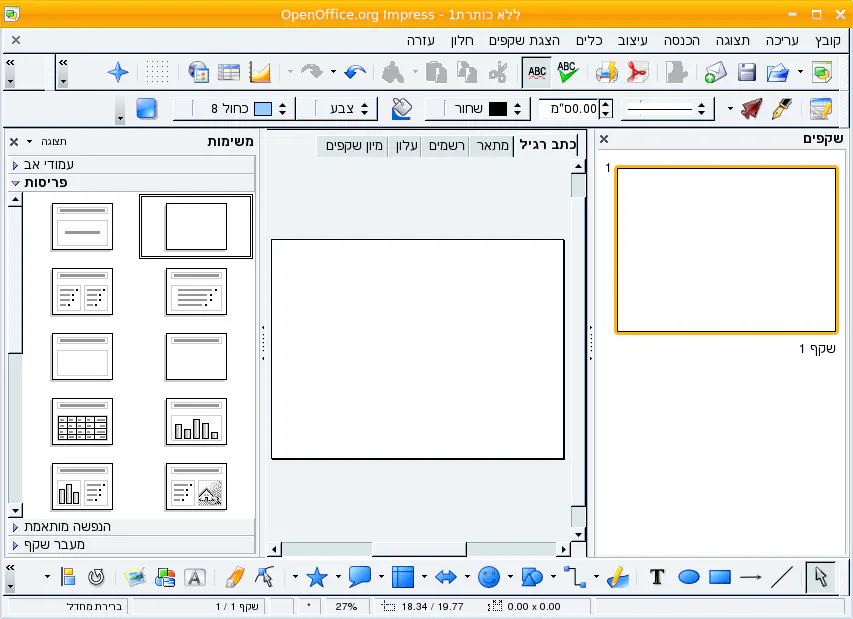Select the smiley Symbol Shapes tool
Screen dimensions: 853x619
pos(489,577)
